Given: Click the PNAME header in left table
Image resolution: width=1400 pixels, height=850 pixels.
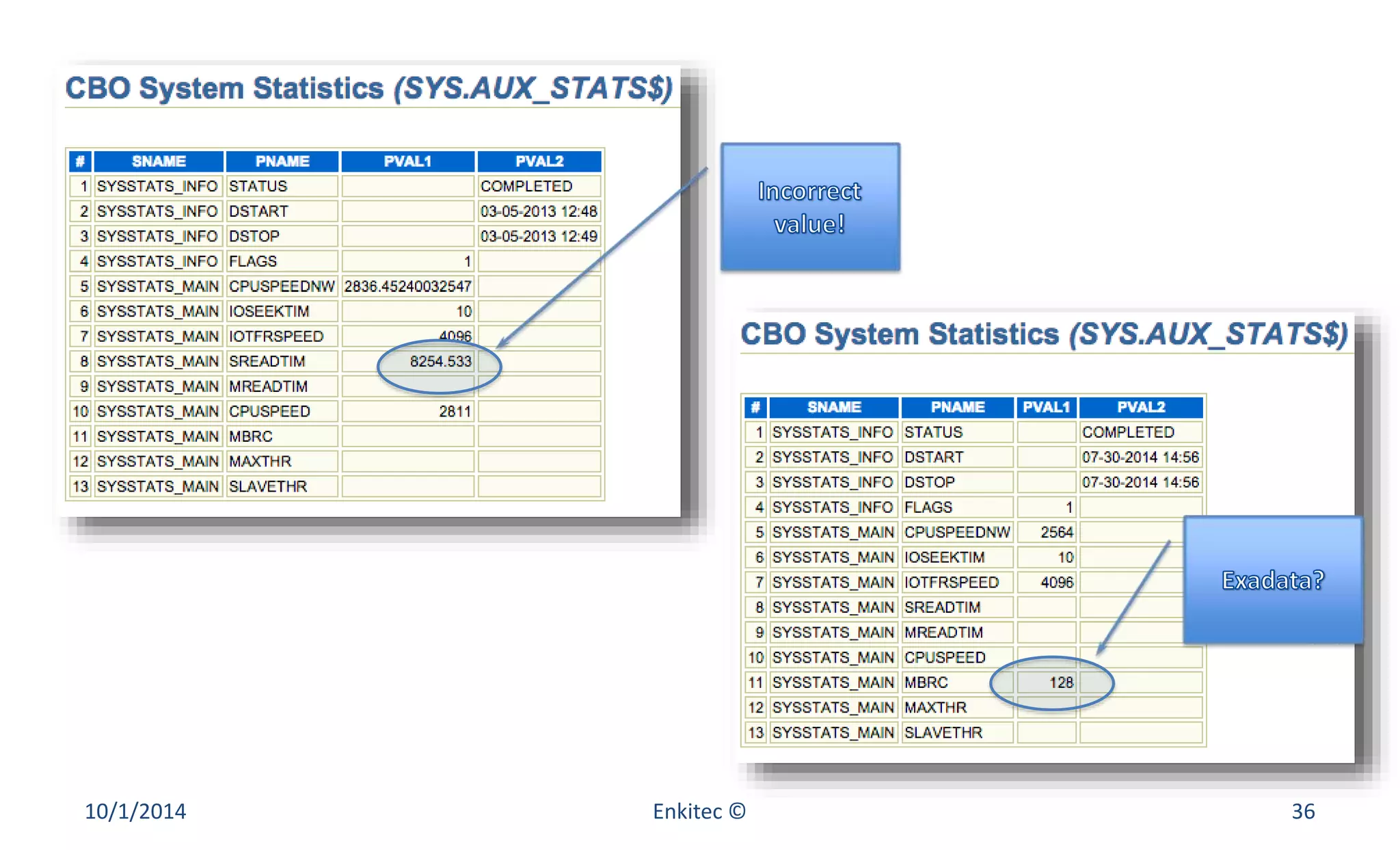Looking at the screenshot, I should pos(282,161).
